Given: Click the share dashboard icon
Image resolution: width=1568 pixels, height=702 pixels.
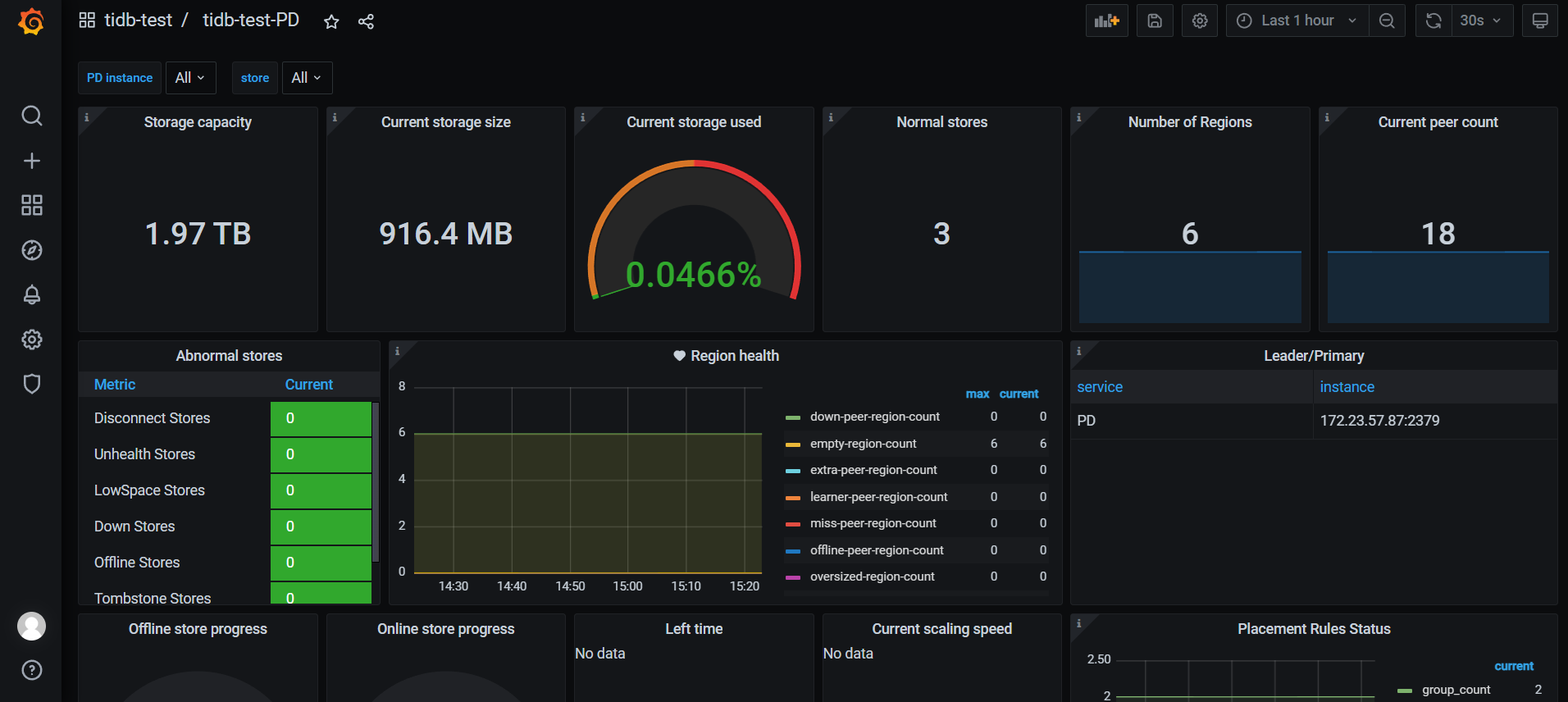Looking at the screenshot, I should tap(366, 22).
